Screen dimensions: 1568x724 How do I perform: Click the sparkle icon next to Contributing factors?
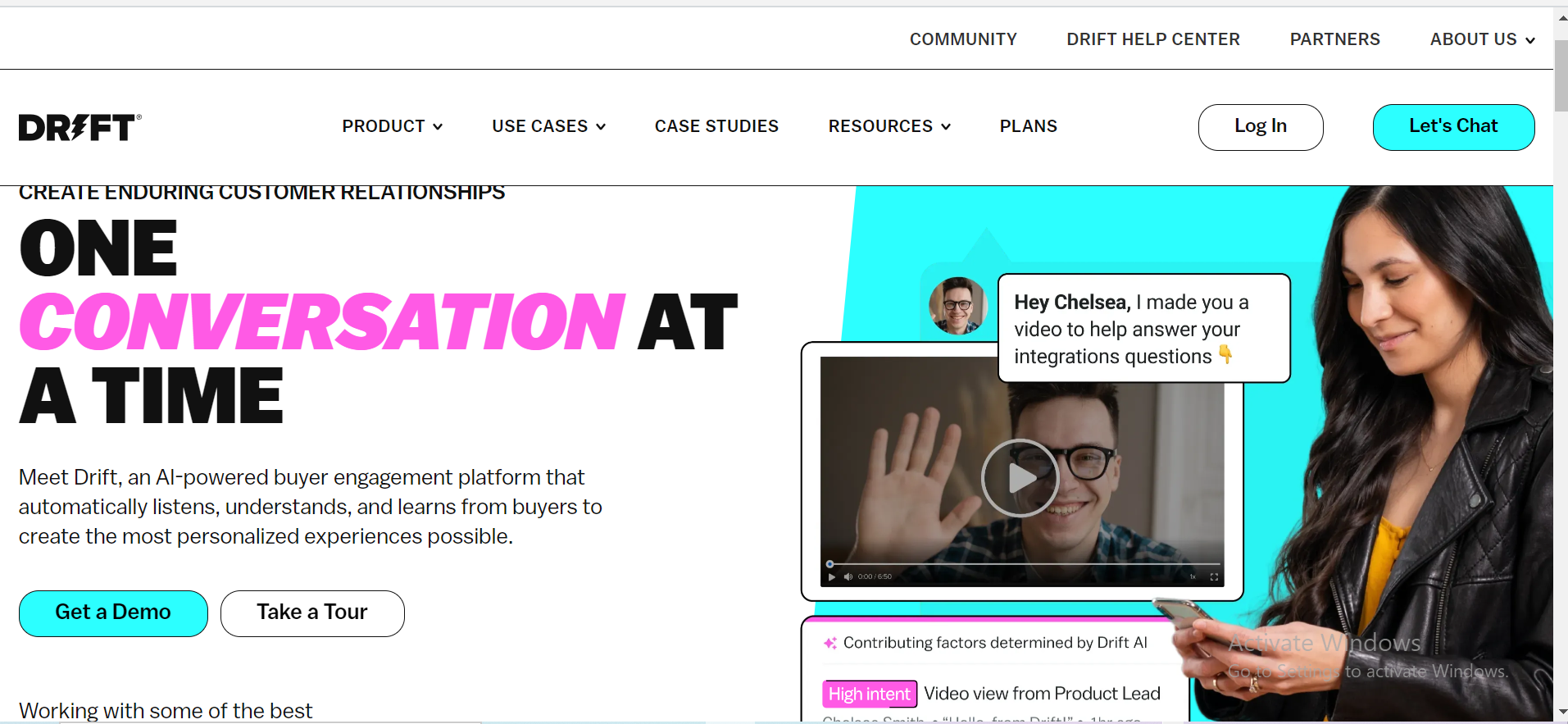pos(830,643)
